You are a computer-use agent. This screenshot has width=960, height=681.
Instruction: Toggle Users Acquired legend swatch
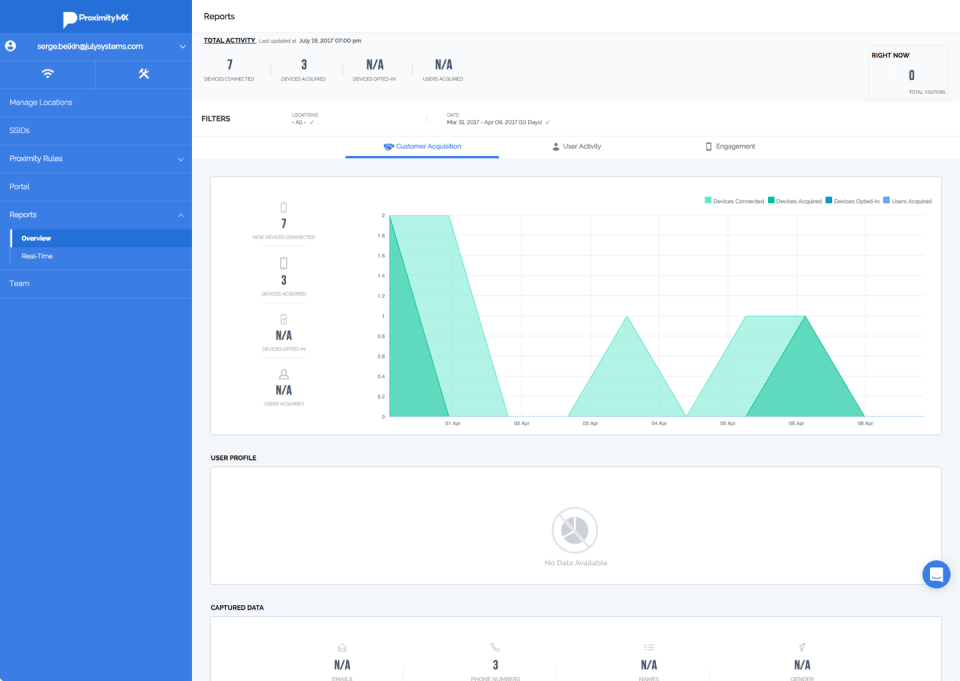(x=887, y=200)
